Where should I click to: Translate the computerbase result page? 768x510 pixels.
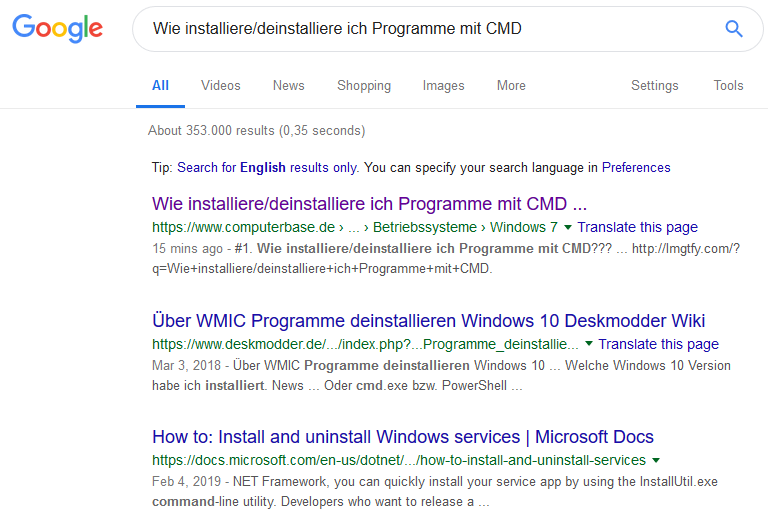tap(637, 227)
